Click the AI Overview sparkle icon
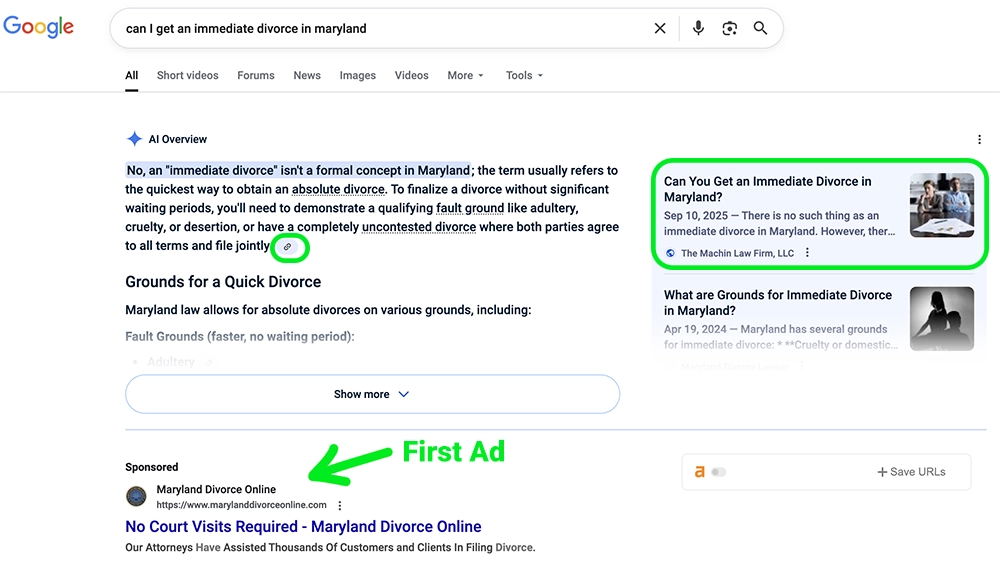 pos(134,139)
